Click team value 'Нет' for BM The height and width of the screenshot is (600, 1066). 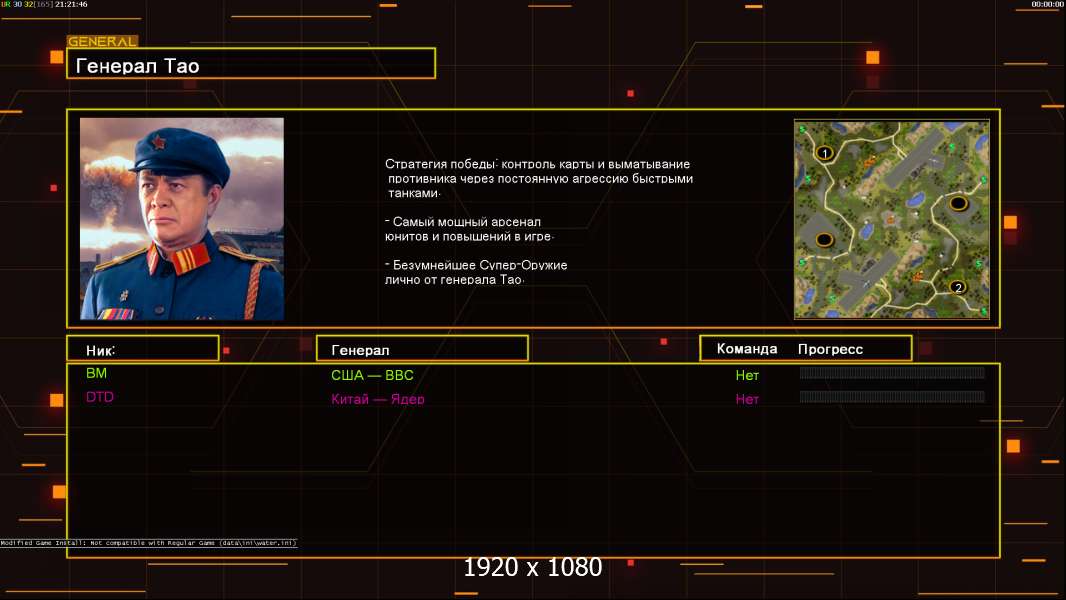(746, 375)
